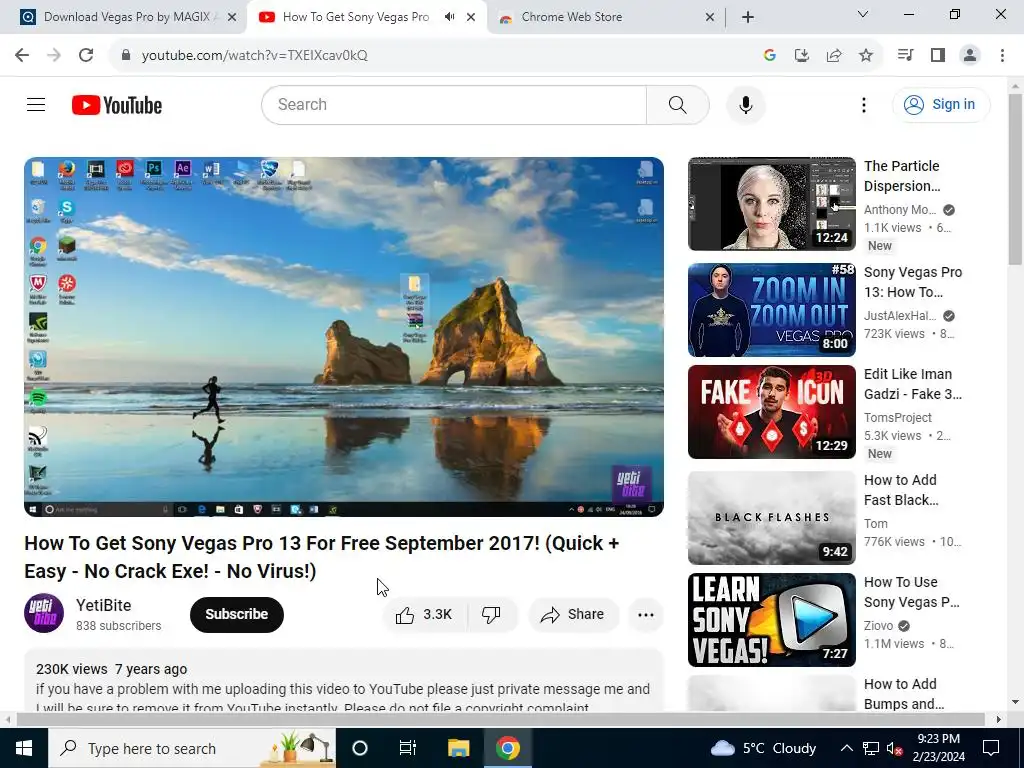The height and width of the screenshot is (768, 1024).
Task: Open network tray icon
Action: 871,748
